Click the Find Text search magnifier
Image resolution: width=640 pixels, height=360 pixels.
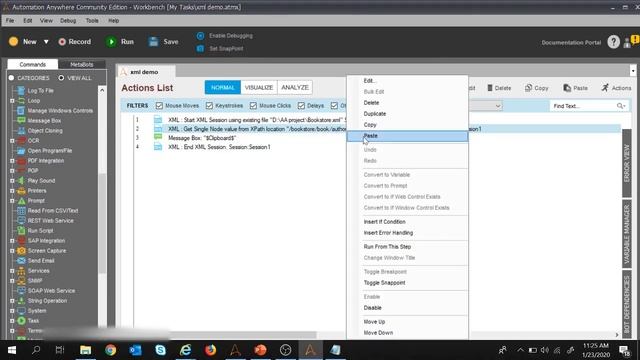(x=620, y=106)
